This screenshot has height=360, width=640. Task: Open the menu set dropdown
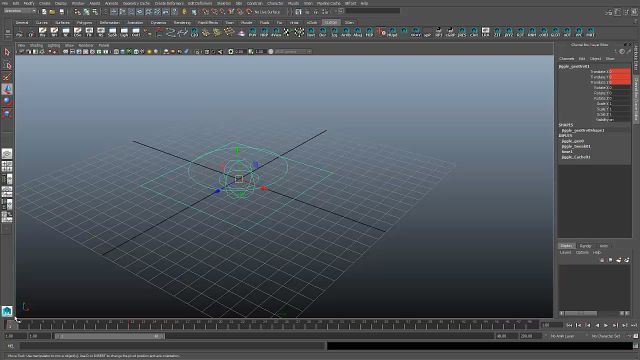coord(19,11)
